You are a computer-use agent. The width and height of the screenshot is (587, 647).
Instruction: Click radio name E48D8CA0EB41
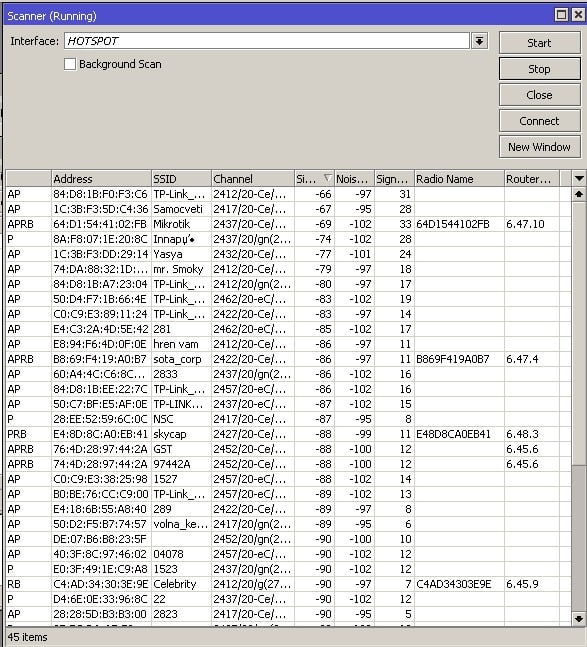tap(453, 434)
